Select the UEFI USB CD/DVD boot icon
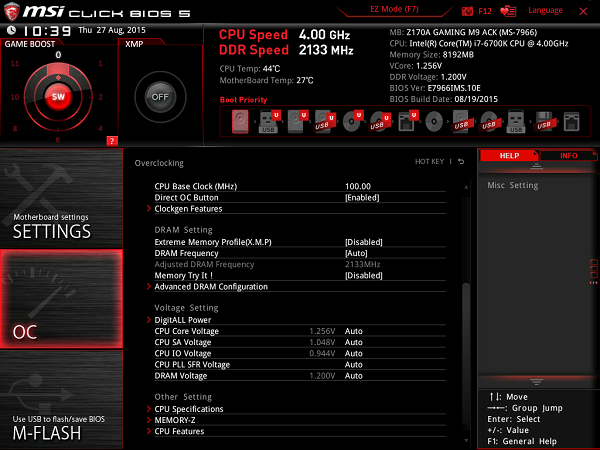Viewport: 600px width, 450px height. (x=380, y=122)
